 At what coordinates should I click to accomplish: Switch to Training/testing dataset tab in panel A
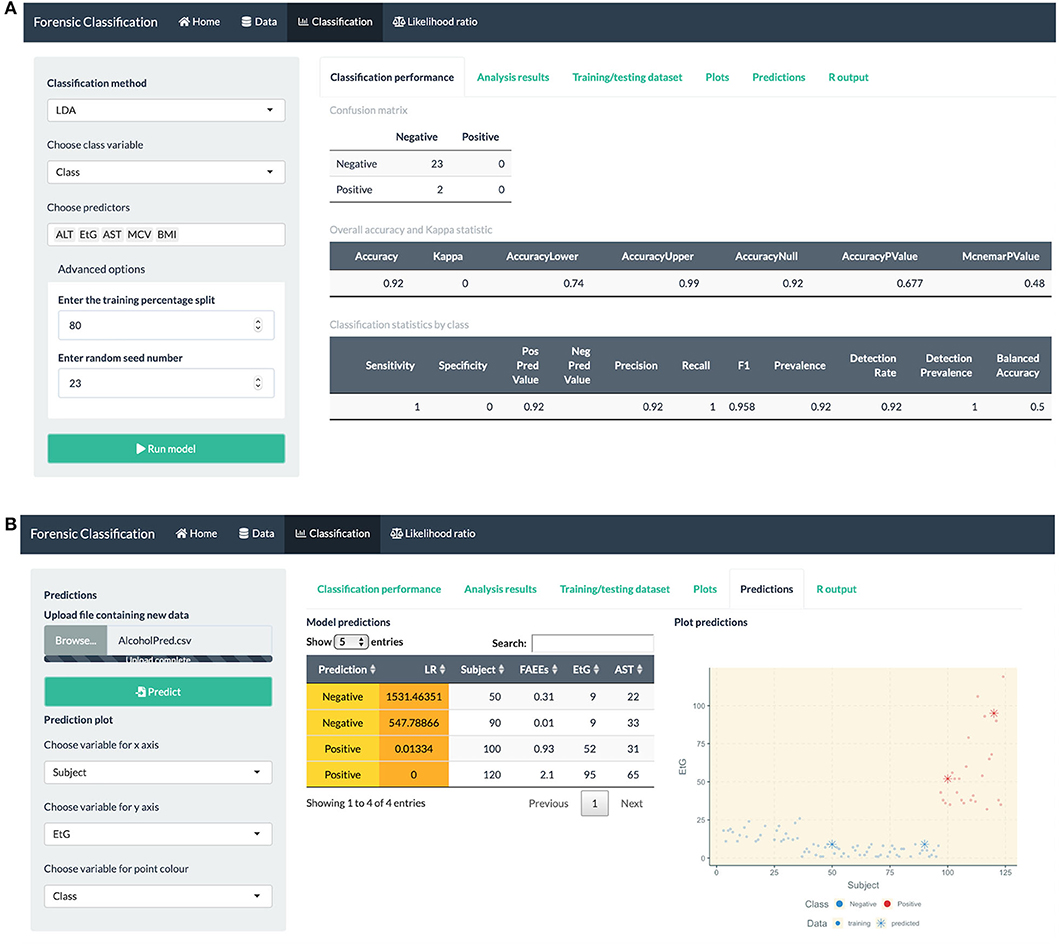coord(627,77)
